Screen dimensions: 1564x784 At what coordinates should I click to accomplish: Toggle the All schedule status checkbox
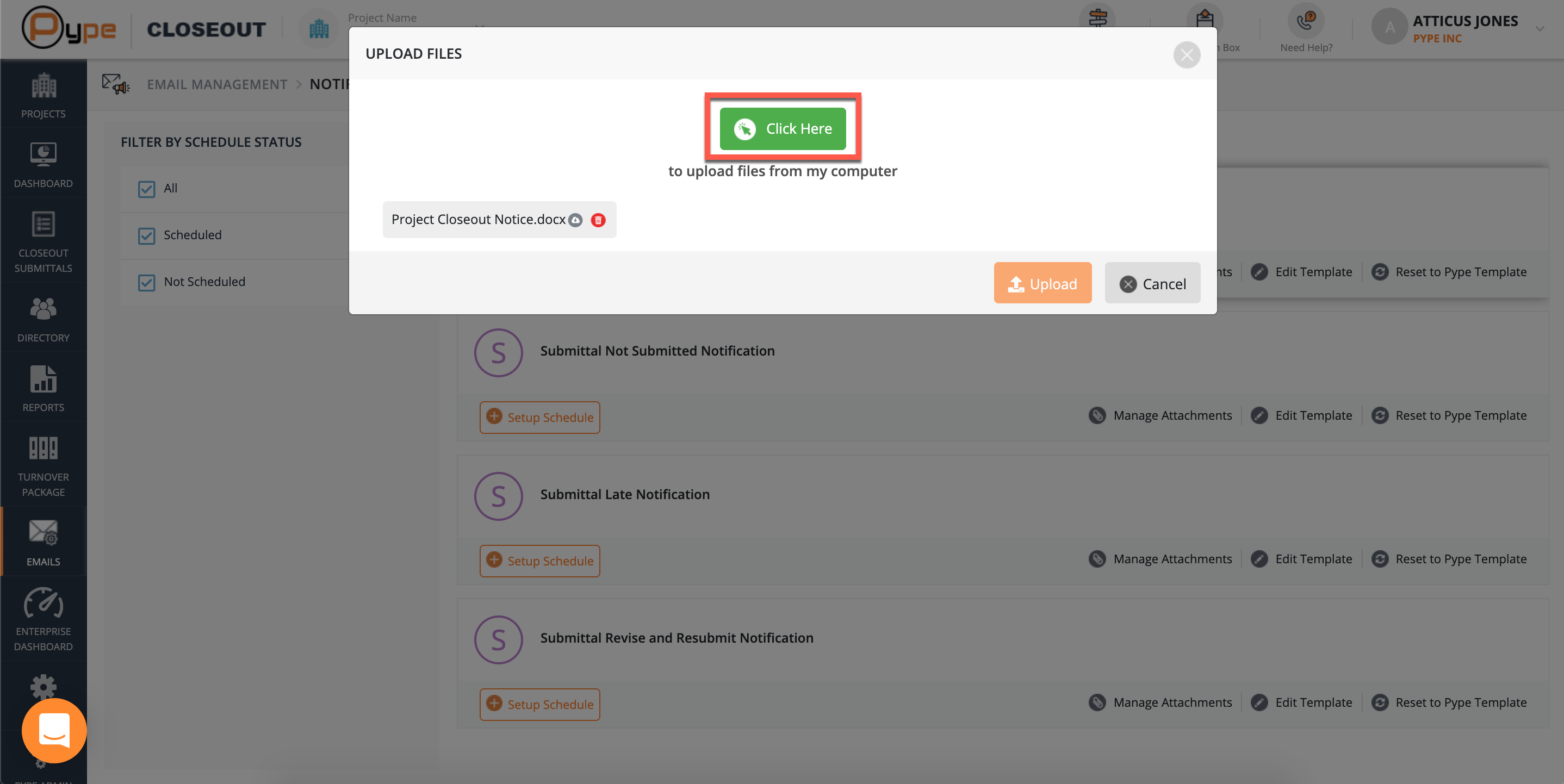point(146,189)
